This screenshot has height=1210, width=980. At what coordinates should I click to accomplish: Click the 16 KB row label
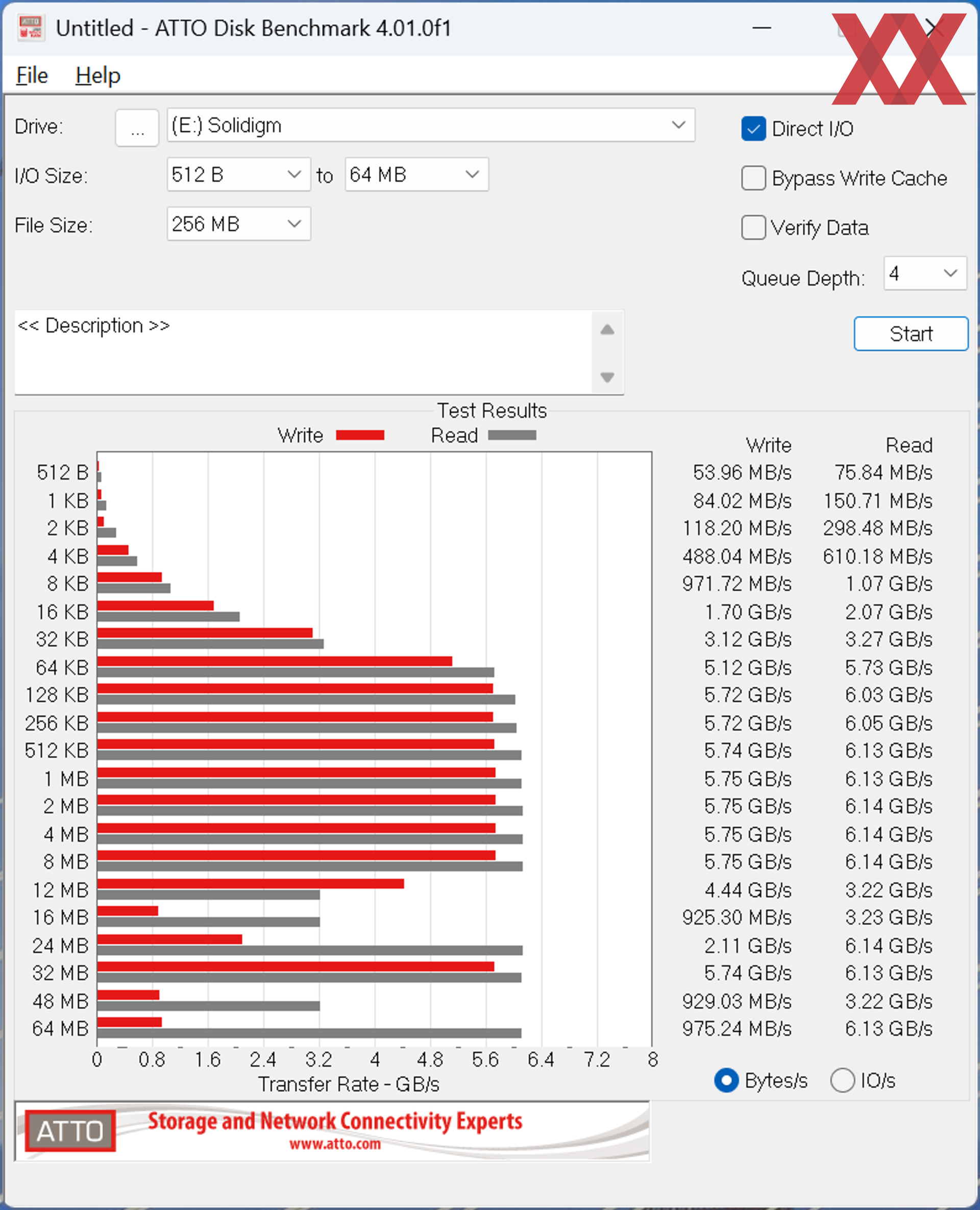point(62,612)
